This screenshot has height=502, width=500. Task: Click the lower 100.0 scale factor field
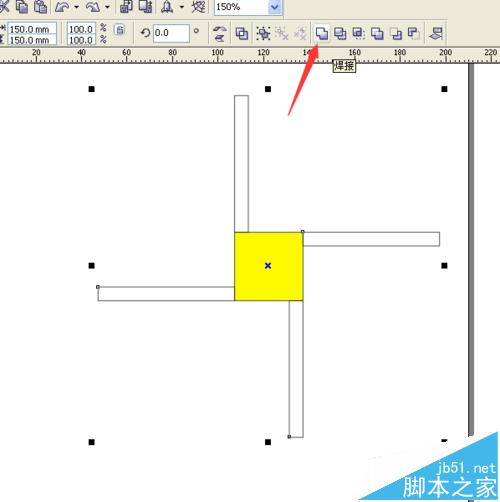coord(81,40)
